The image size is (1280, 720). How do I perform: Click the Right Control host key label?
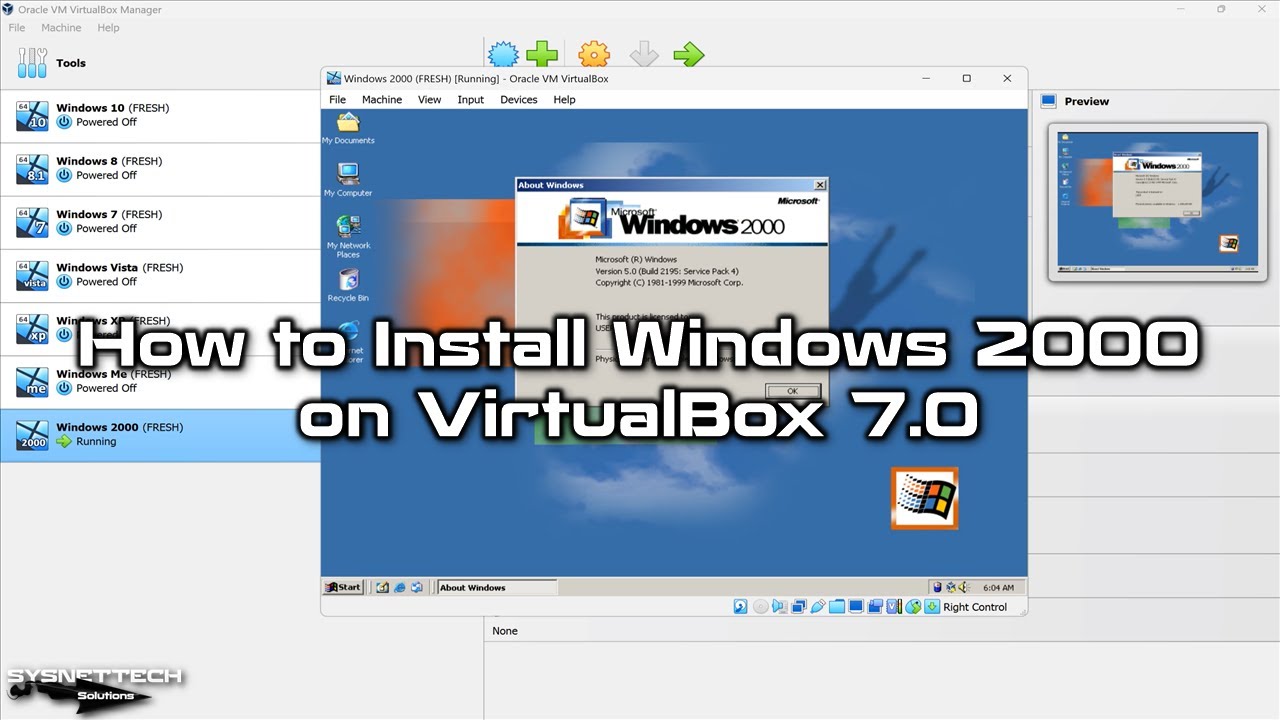(975, 607)
